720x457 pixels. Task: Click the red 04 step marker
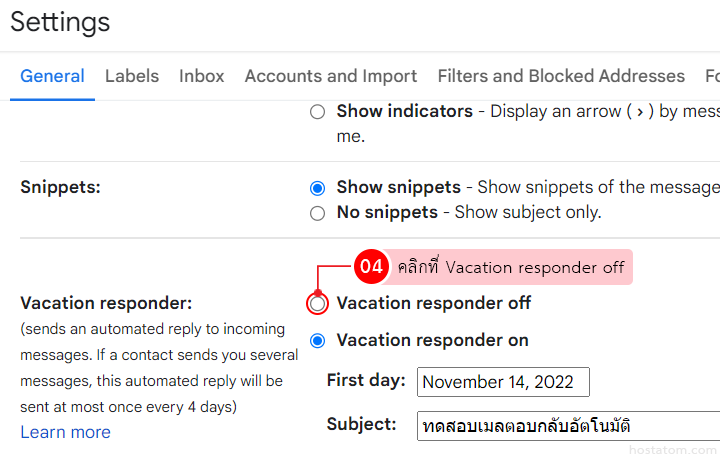pos(371,267)
